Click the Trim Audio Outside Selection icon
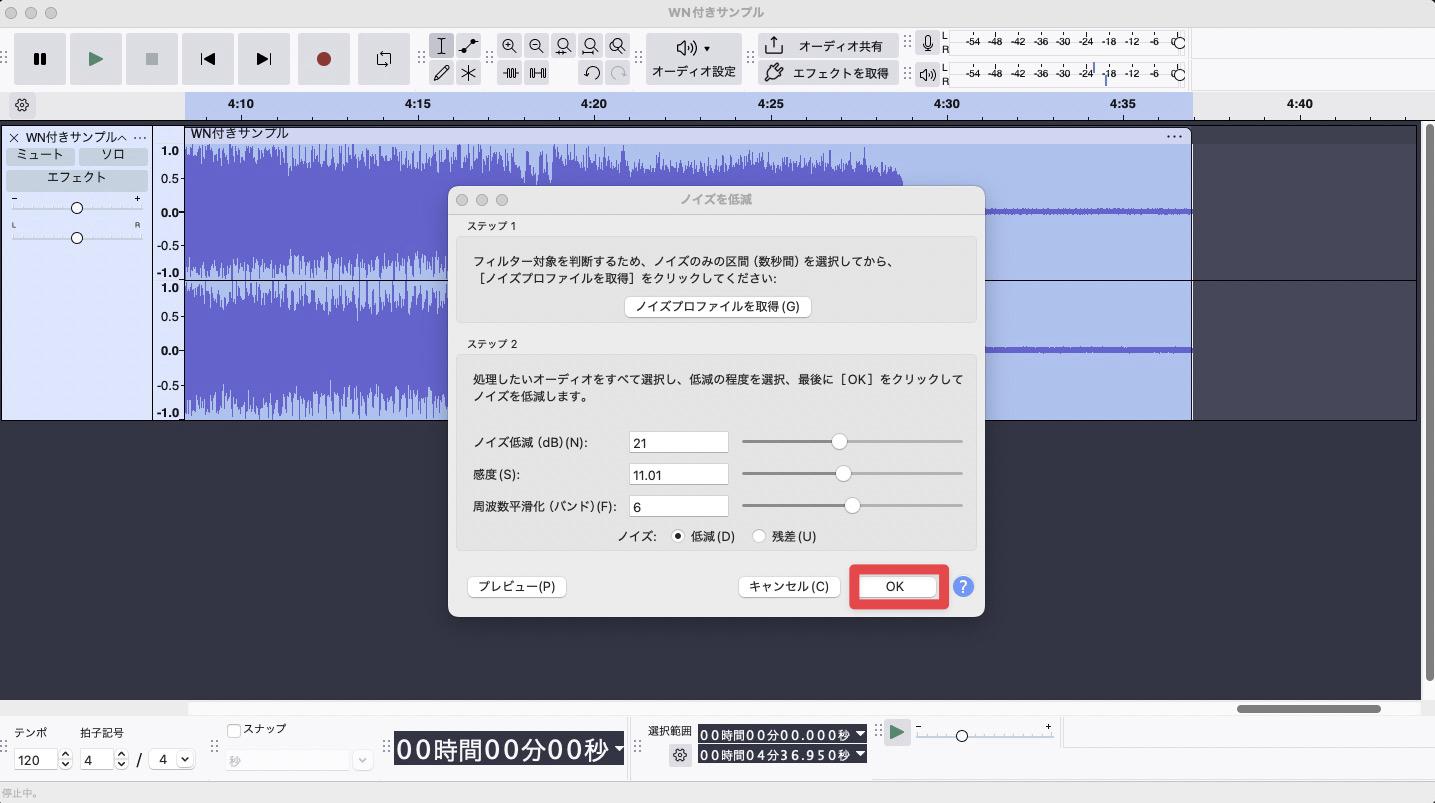1435x803 pixels. click(511, 72)
